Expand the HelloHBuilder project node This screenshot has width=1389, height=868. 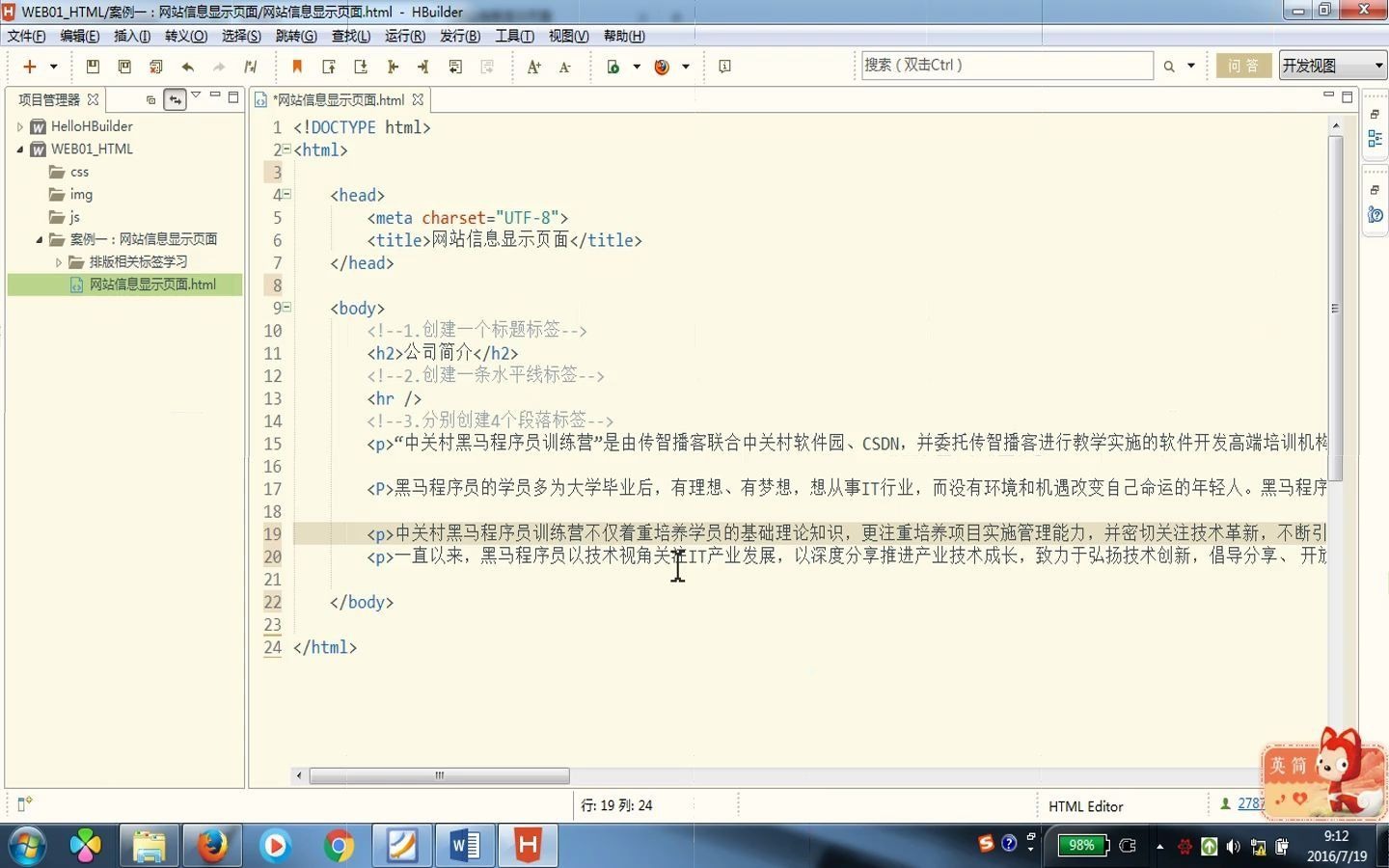click(x=19, y=126)
